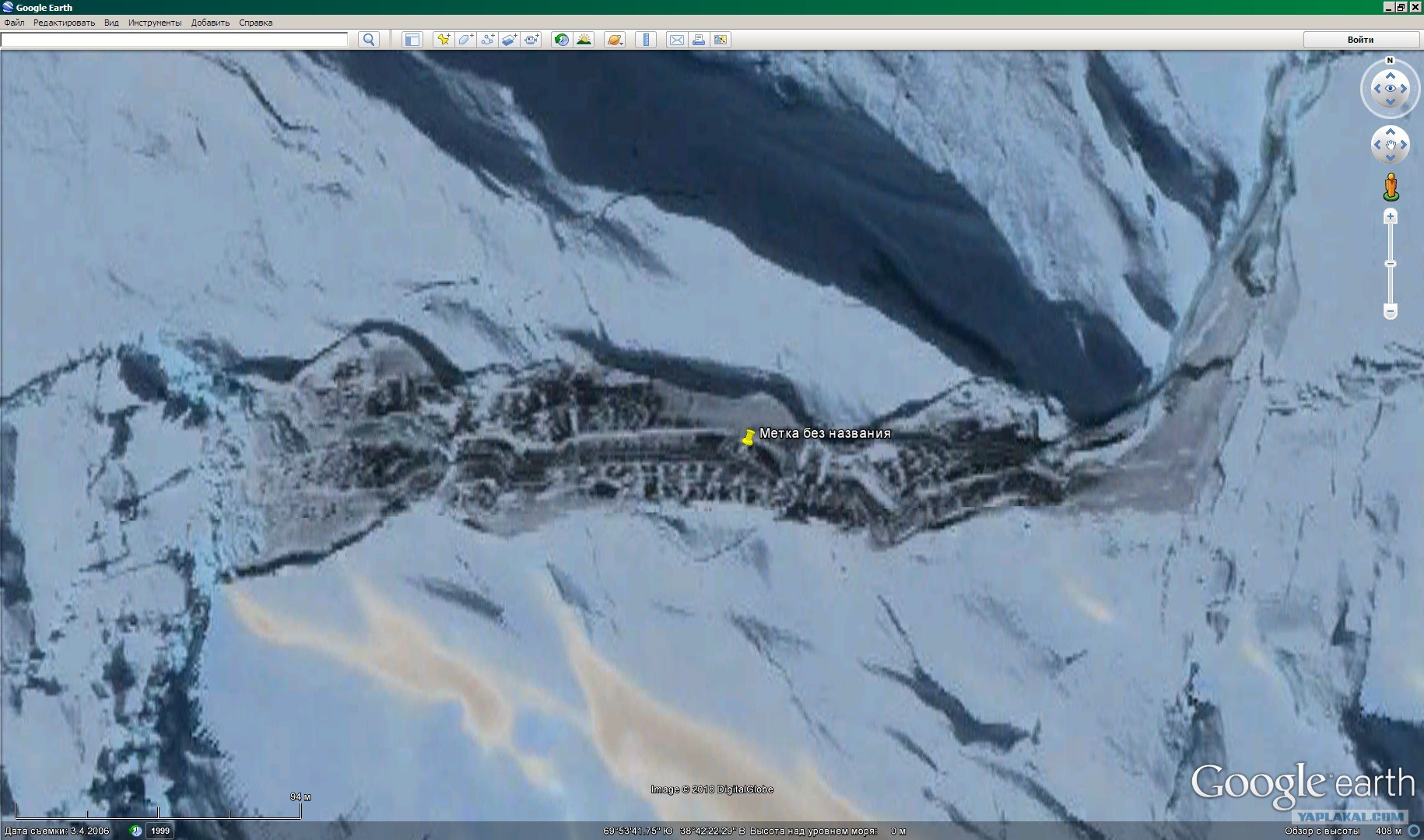The width and height of the screenshot is (1424, 840).
Task: Print the current view
Action: tap(698, 40)
